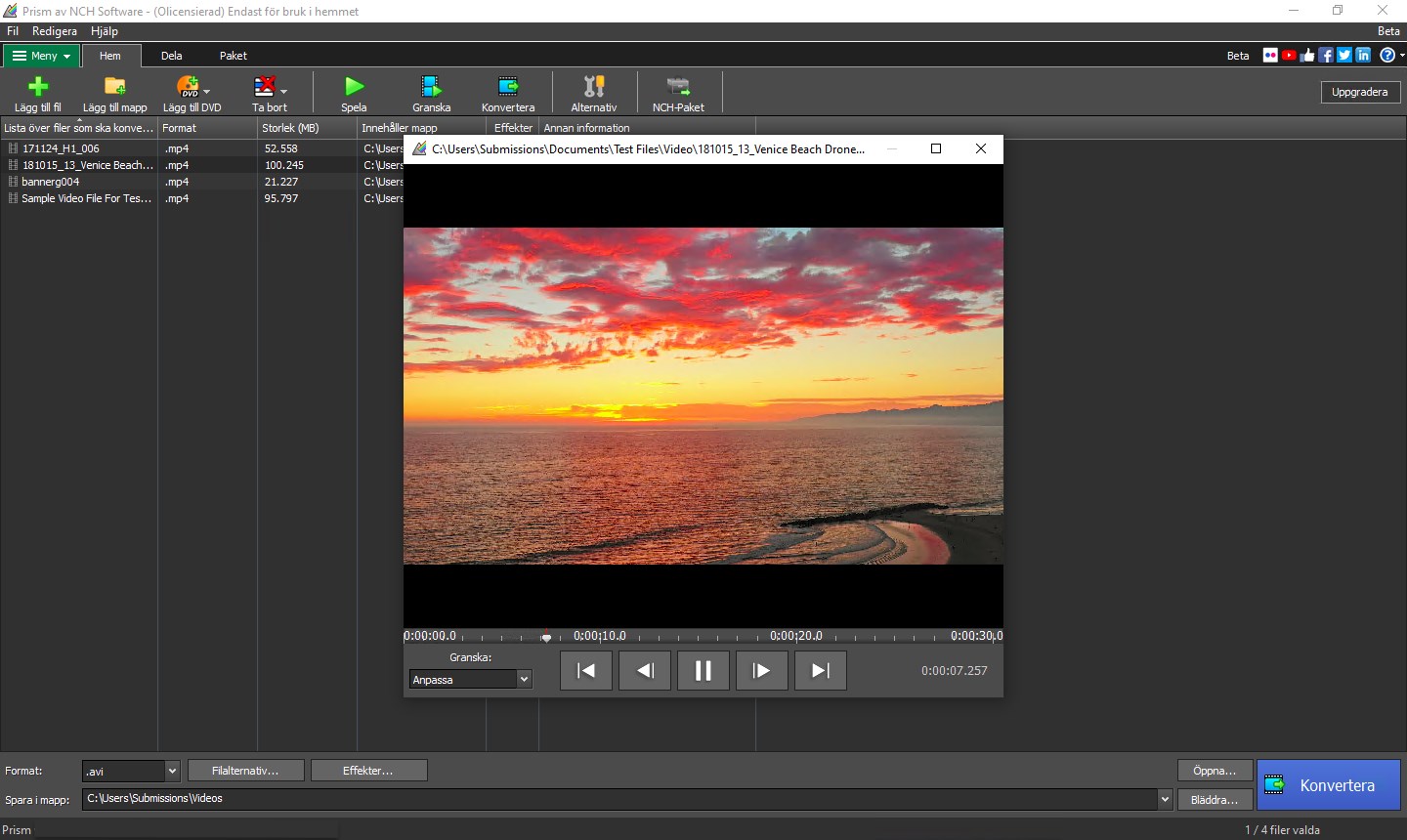Open the Redigera menu

pos(55,31)
